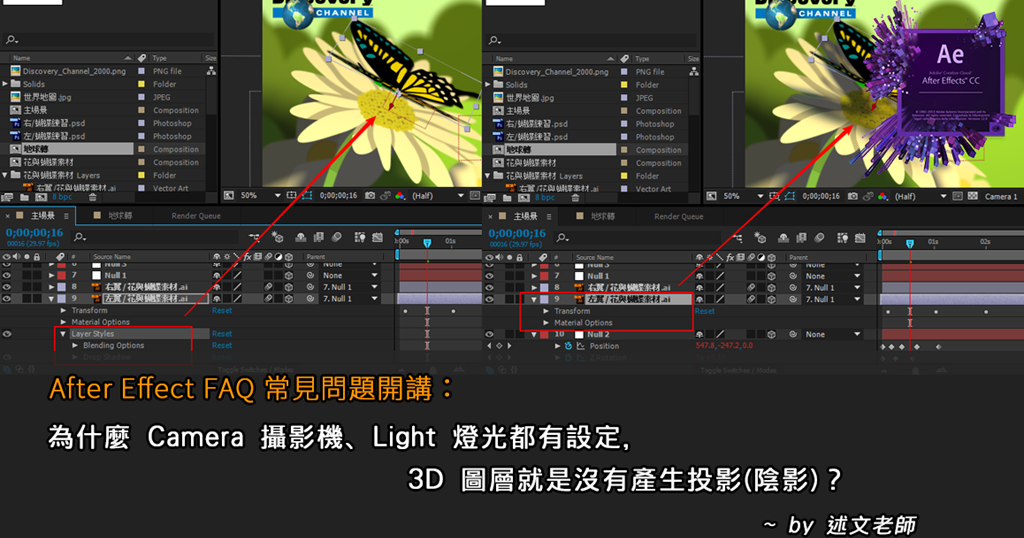Select the 主場景 tab in the right timeline

pos(525,216)
